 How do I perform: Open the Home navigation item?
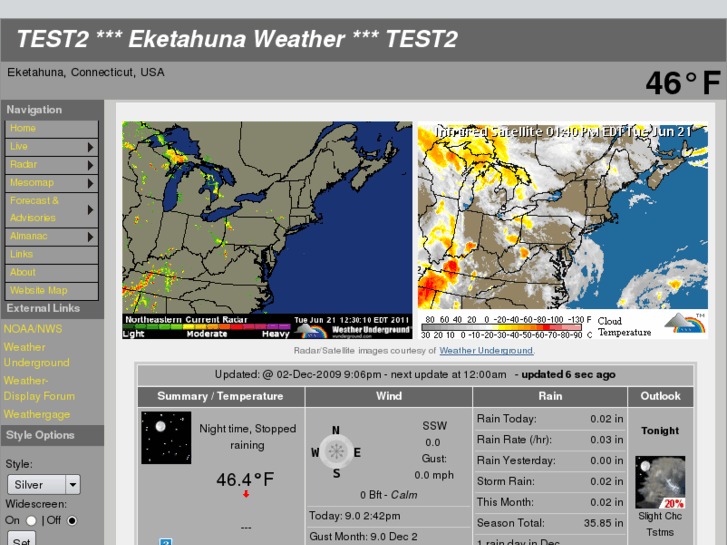51,128
